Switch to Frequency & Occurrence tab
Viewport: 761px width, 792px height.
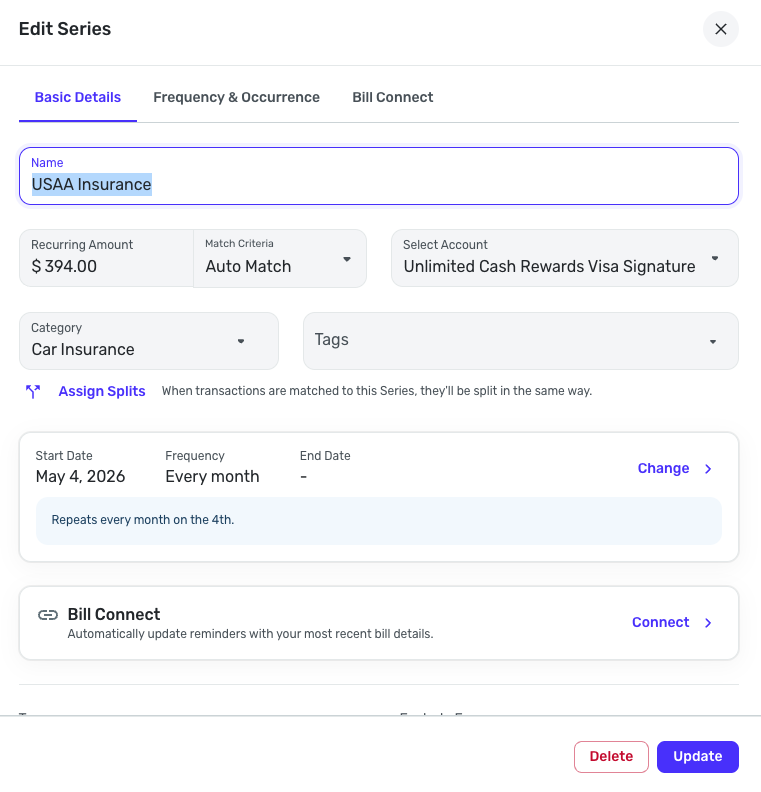point(236,98)
